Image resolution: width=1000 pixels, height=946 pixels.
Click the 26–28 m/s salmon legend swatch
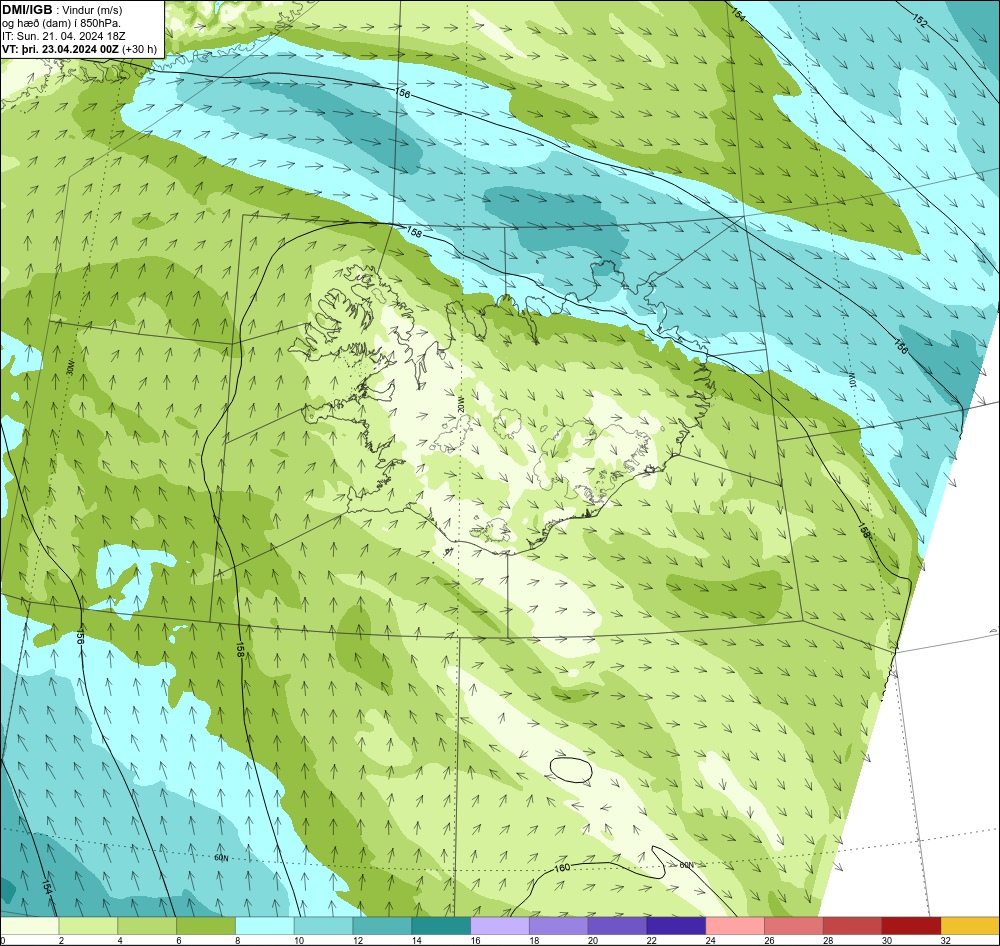(793, 926)
